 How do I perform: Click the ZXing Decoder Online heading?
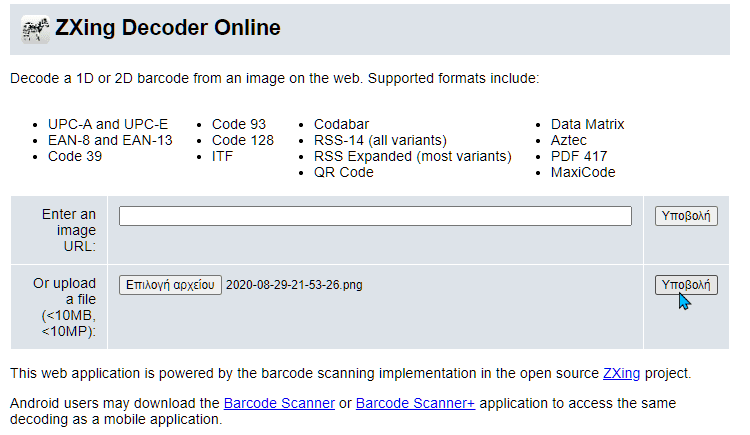(x=167, y=28)
